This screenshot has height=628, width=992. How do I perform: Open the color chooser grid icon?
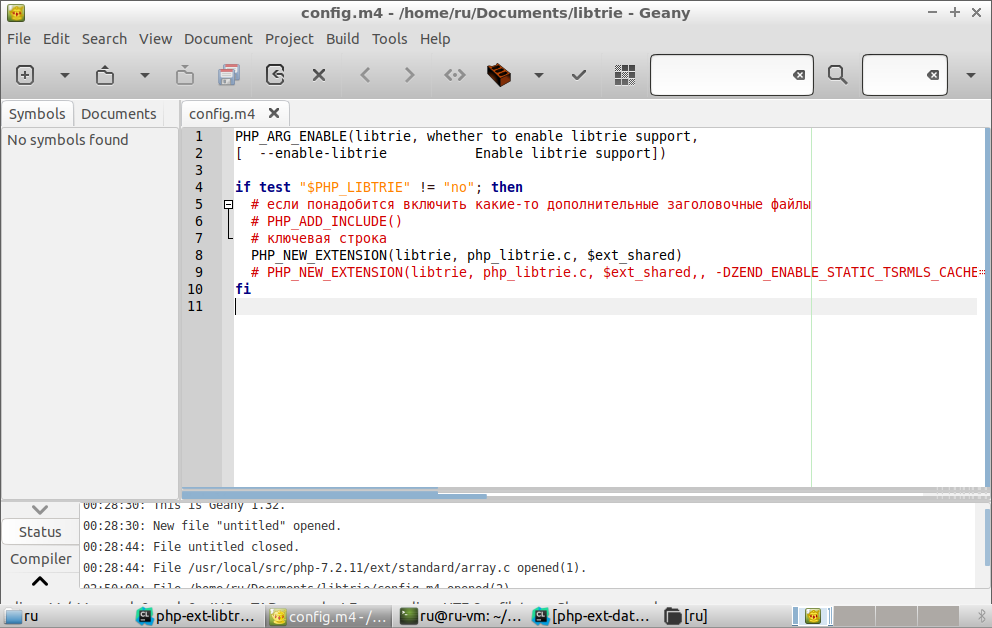[x=624, y=75]
